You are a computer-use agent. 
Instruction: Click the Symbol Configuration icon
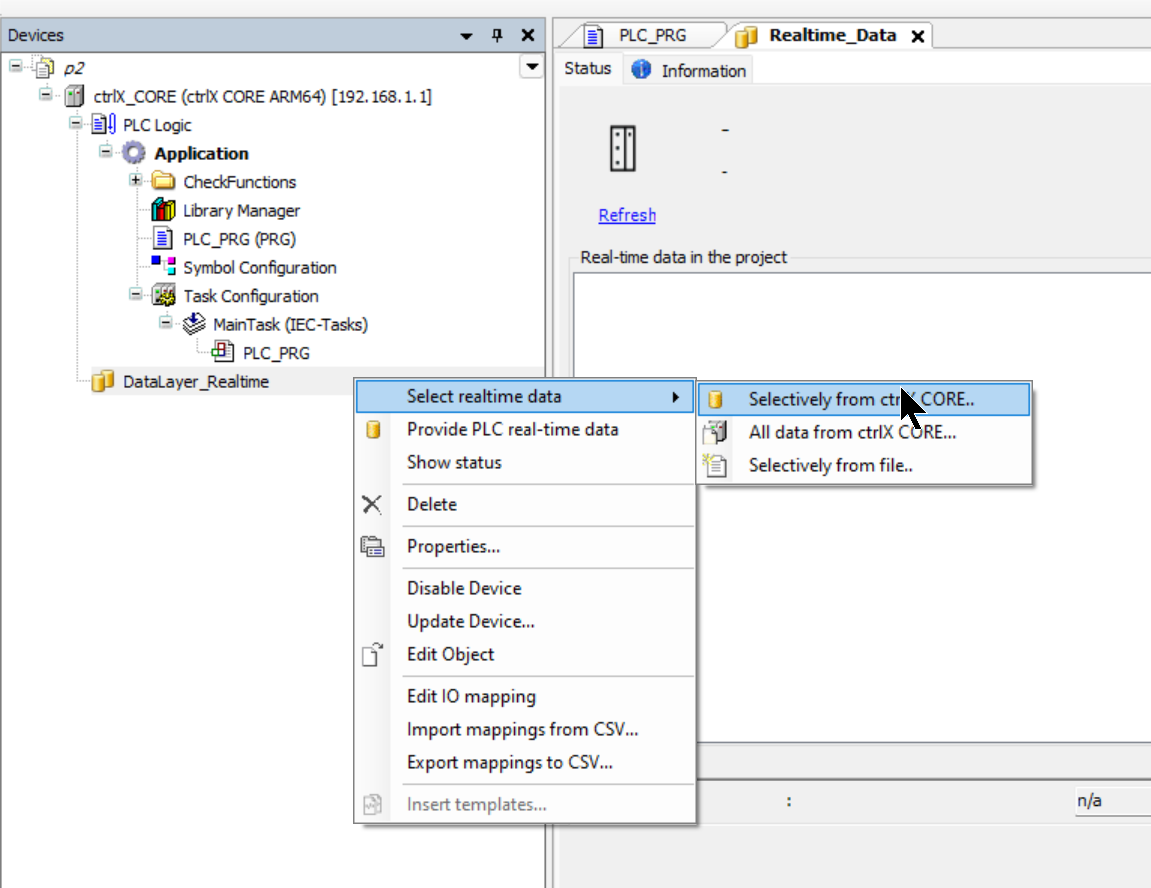coord(163,266)
